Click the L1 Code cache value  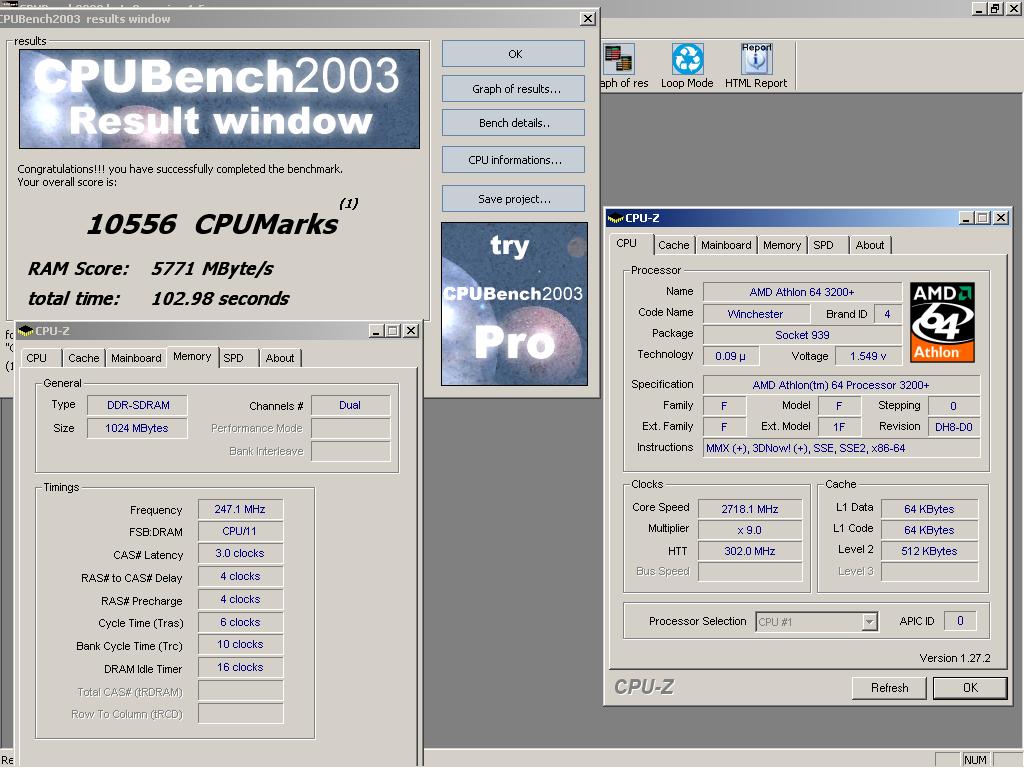click(x=929, y=530)
